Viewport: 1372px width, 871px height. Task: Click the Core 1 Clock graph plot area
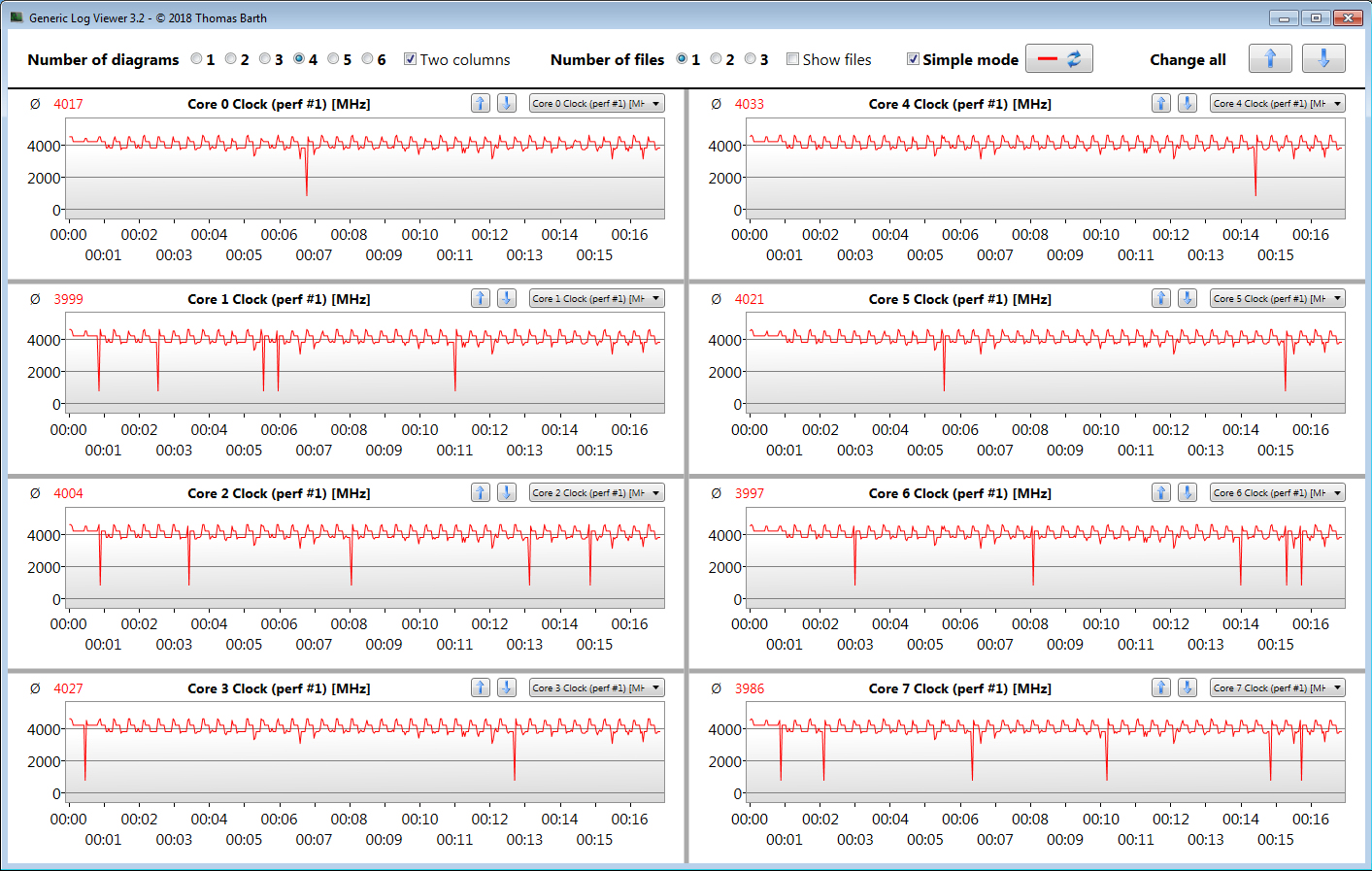point(365,363)
